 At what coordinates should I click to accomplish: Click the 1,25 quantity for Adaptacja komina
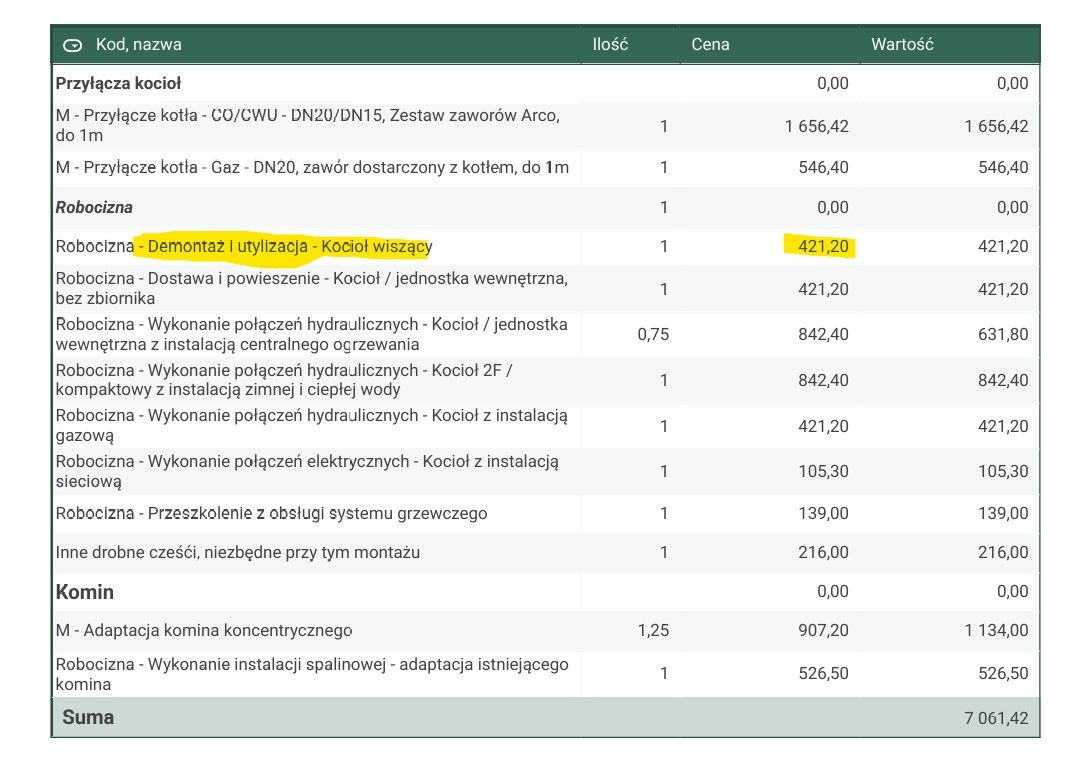click(x=653, y=631)
